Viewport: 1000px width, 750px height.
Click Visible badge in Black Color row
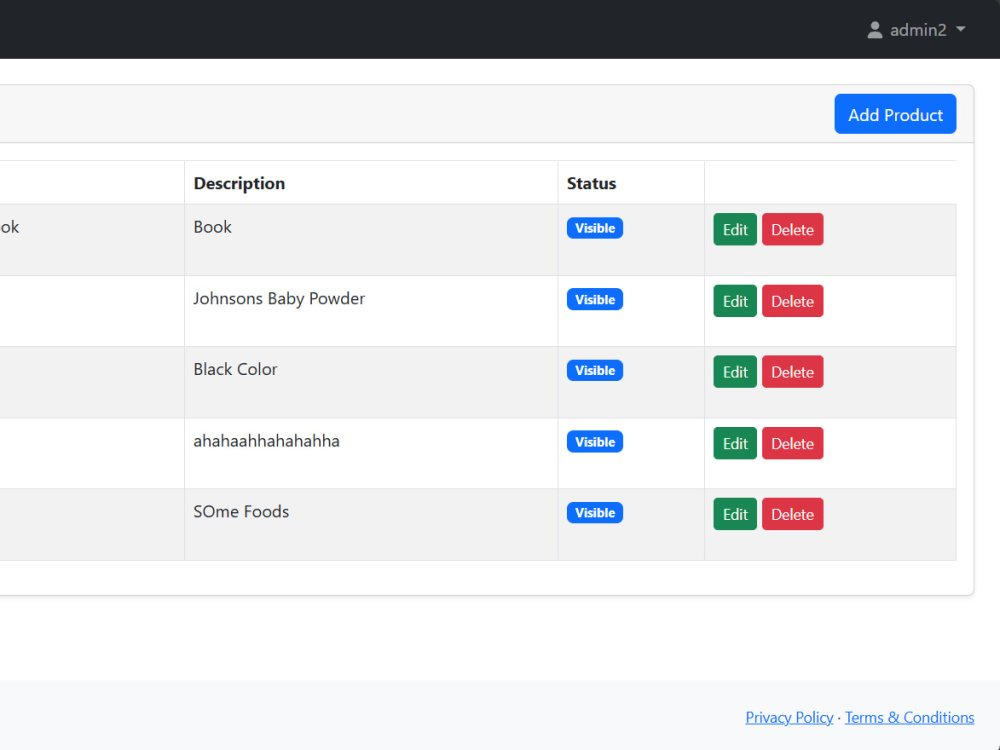click(594, 371)
